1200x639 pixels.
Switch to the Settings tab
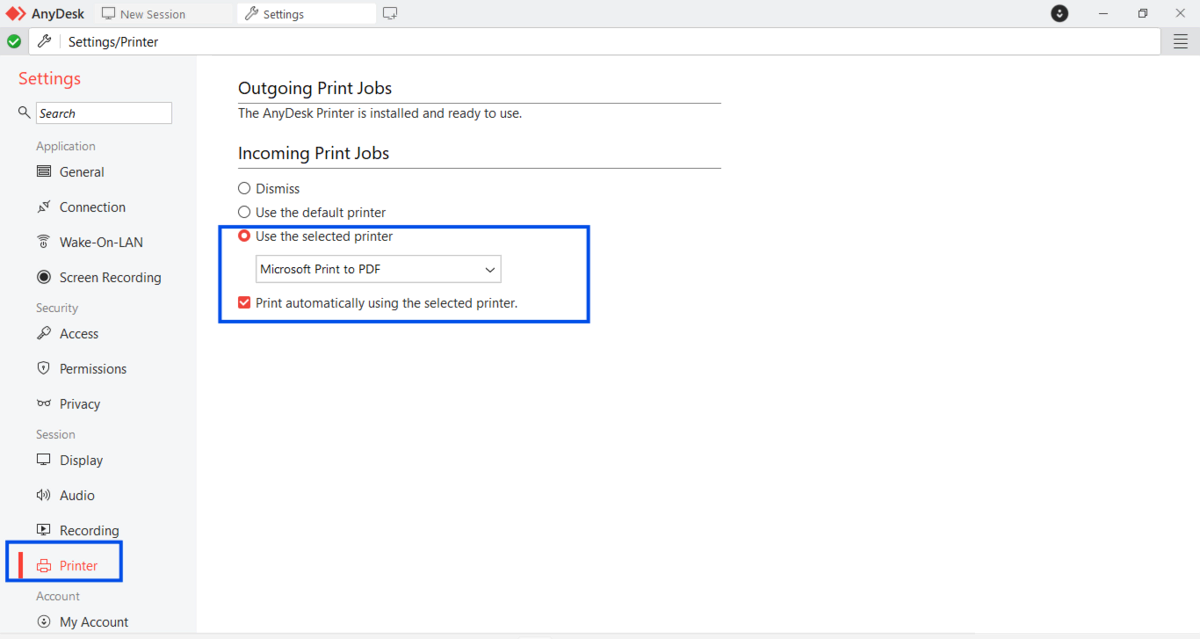(x=283, y=14)
